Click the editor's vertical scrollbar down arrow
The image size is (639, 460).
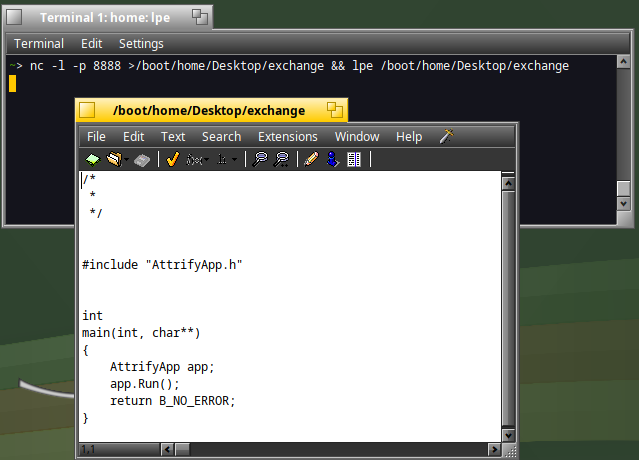coord(508,436)
